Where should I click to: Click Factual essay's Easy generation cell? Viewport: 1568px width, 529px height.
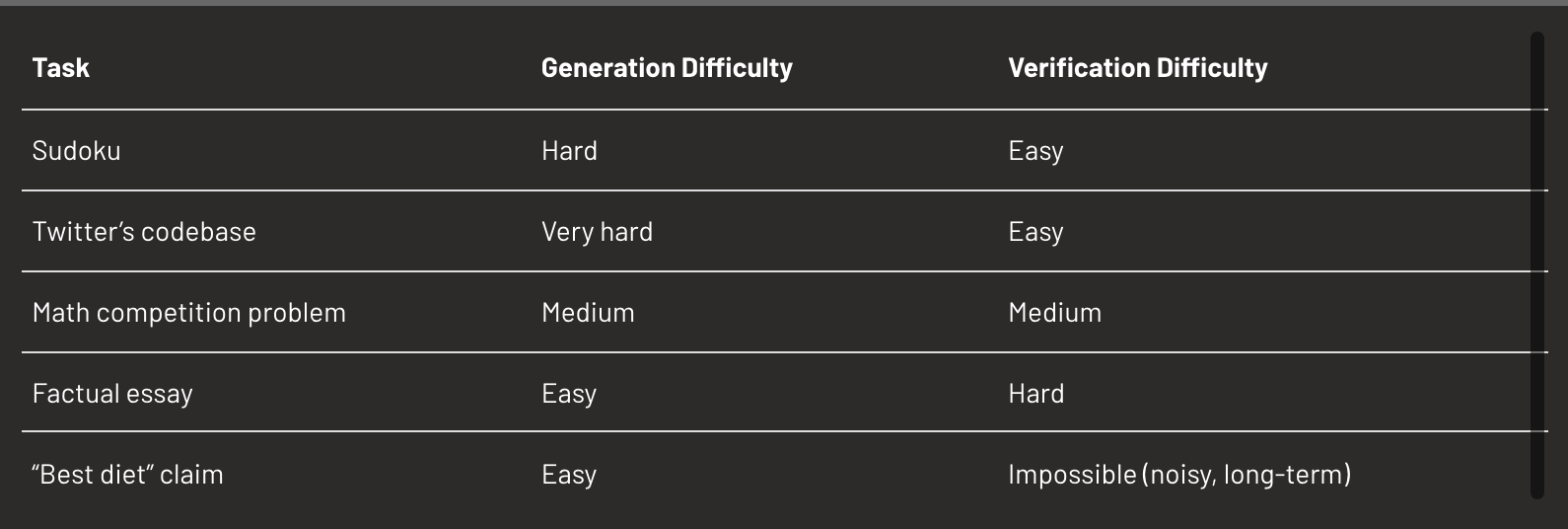coord(569,394)
